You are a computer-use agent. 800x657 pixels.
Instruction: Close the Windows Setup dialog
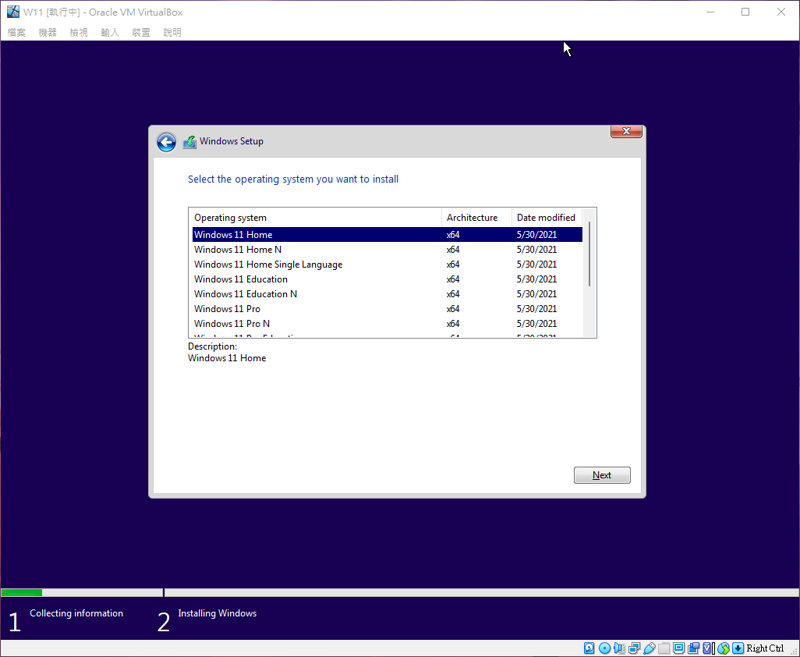pyautogui.click(x=627, y=131)
